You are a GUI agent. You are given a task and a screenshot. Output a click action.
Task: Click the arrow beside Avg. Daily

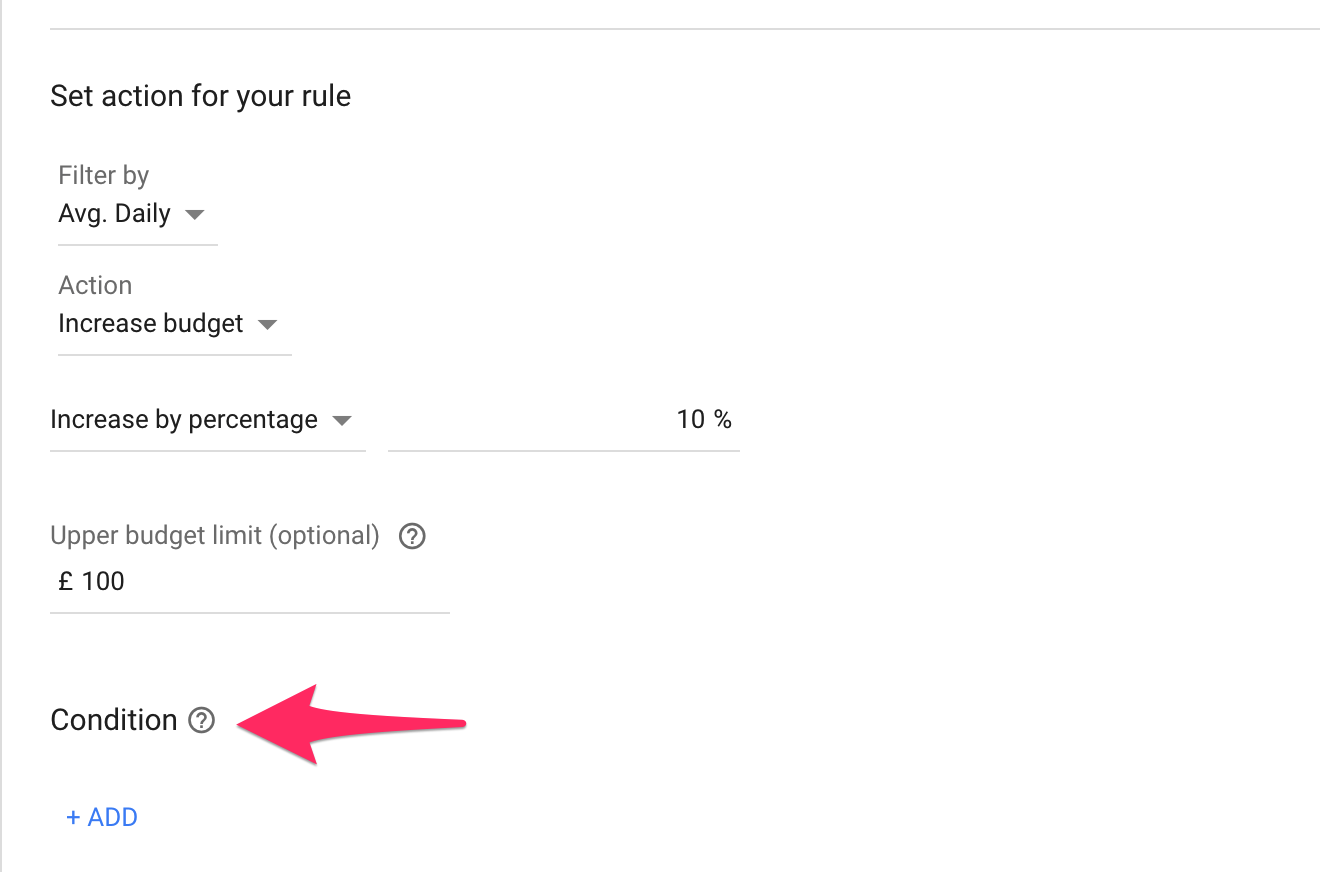click(195, 214)
